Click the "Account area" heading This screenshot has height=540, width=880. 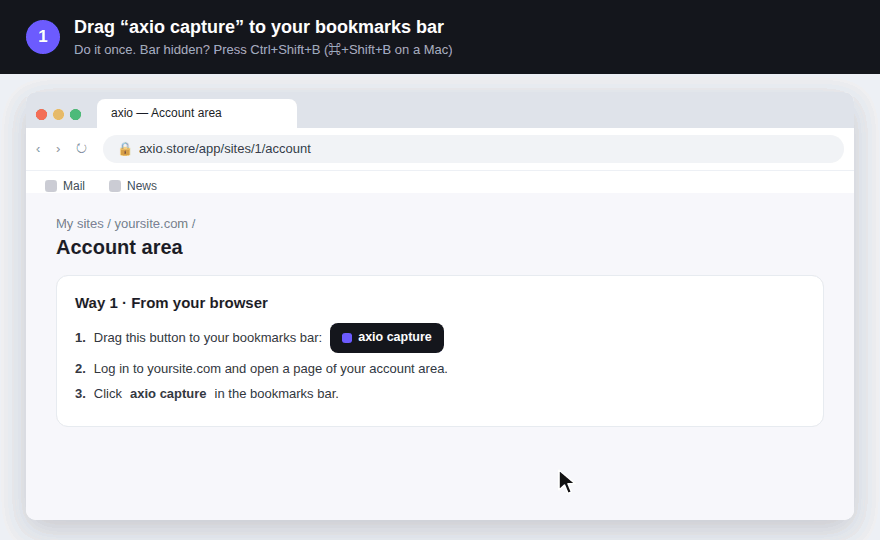tap(120, 248)
